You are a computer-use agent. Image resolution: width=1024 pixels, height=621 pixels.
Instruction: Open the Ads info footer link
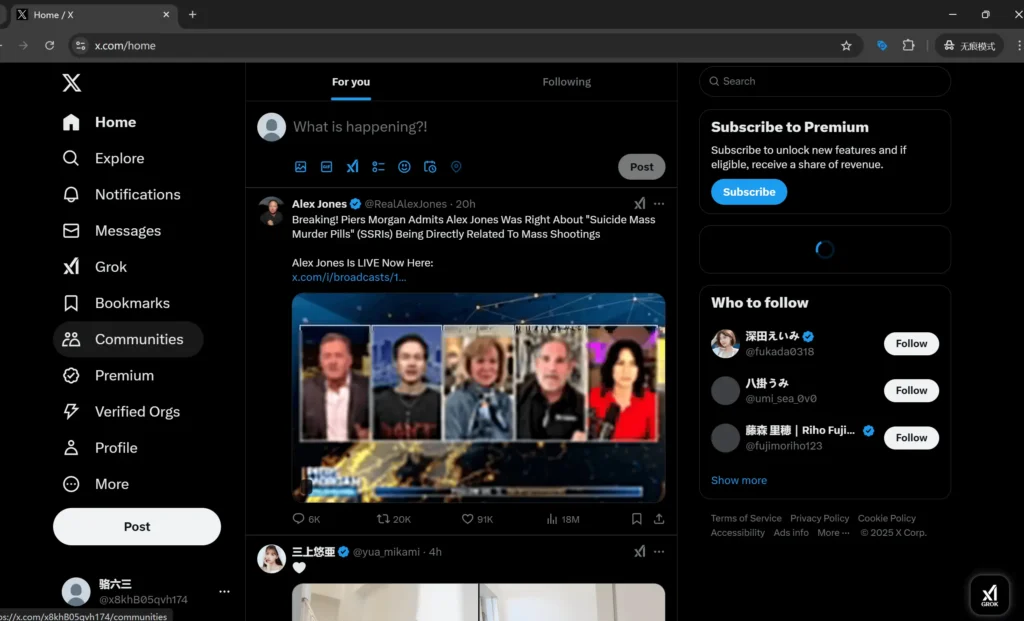pos(791,532)
